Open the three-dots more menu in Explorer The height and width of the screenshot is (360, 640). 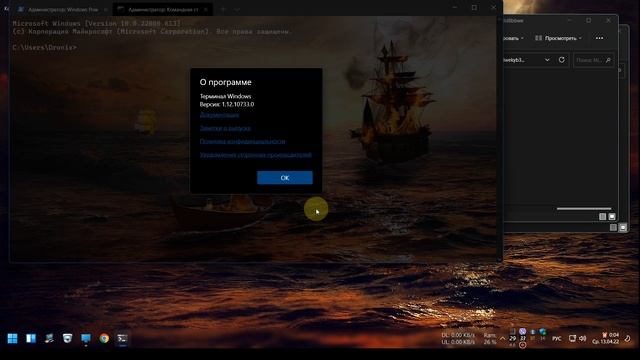click(x=599, y=38)
